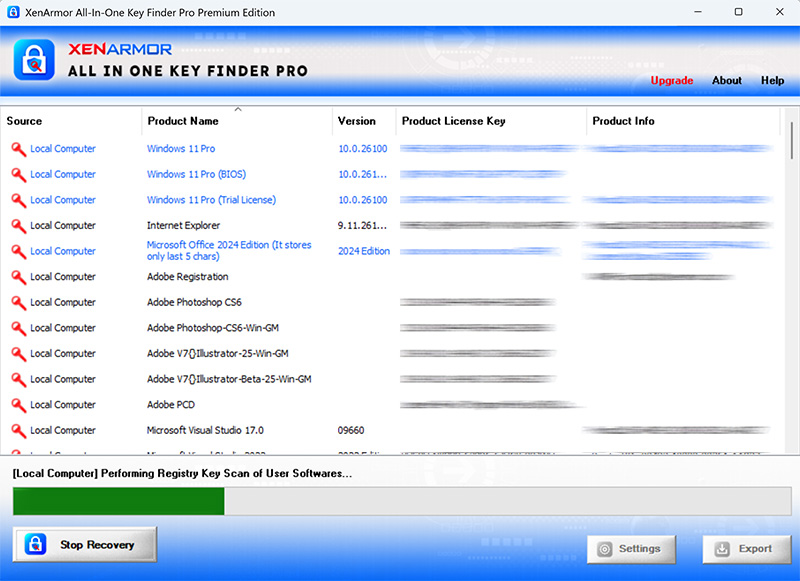
Task: Click the blurred product info for Visual Studio 17.0
Action: [x=676, y=430]
